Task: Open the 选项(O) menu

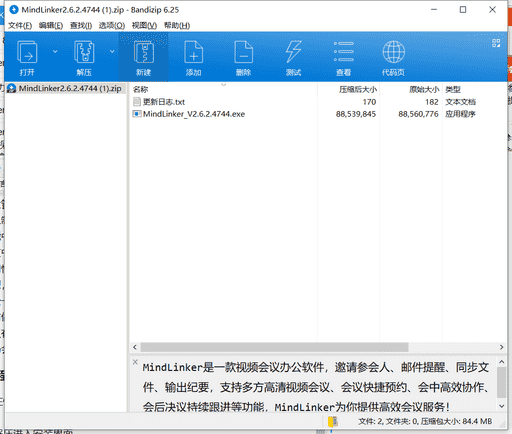Action: (112, 26)
